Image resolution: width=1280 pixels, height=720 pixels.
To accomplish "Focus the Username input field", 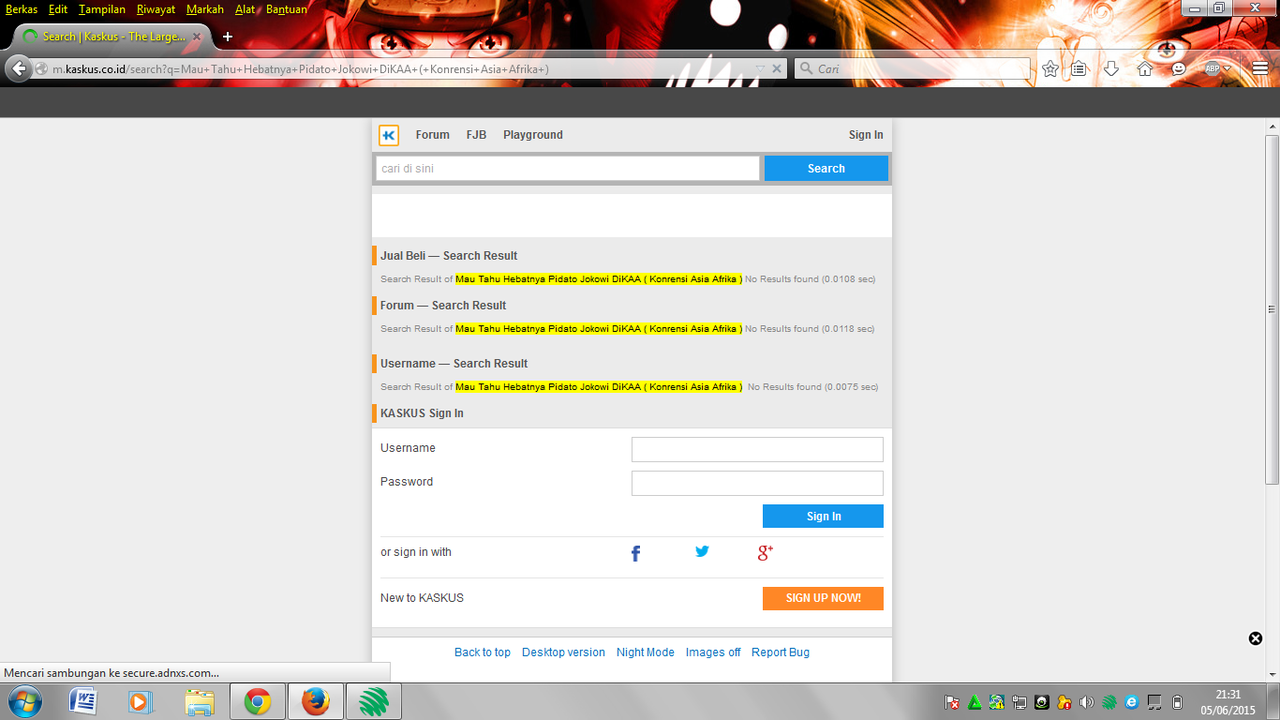I will [757, 449].
